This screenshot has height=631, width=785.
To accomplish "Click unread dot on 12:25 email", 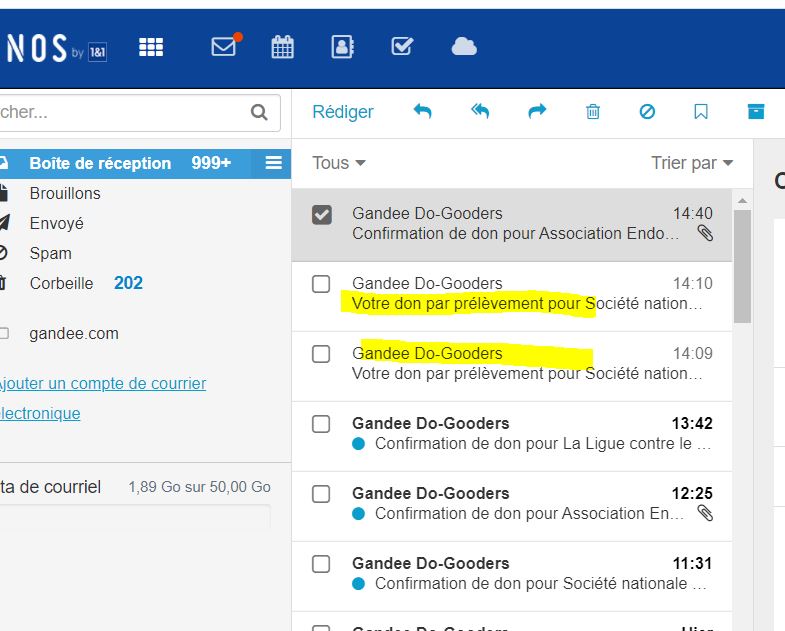I will (358, 513).
